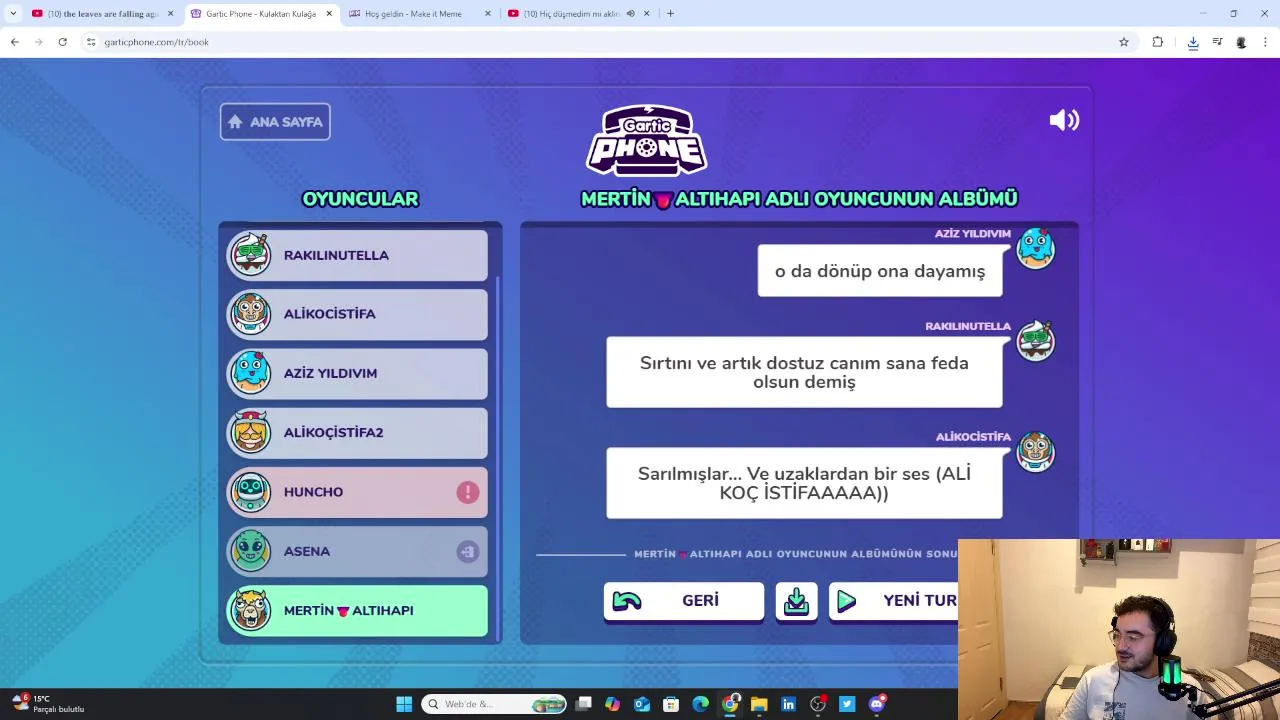This screenshot has width=1280, height=720.
Task: Select player MERTİN ALTIHAPI in the list
Action: pos(357,610)
